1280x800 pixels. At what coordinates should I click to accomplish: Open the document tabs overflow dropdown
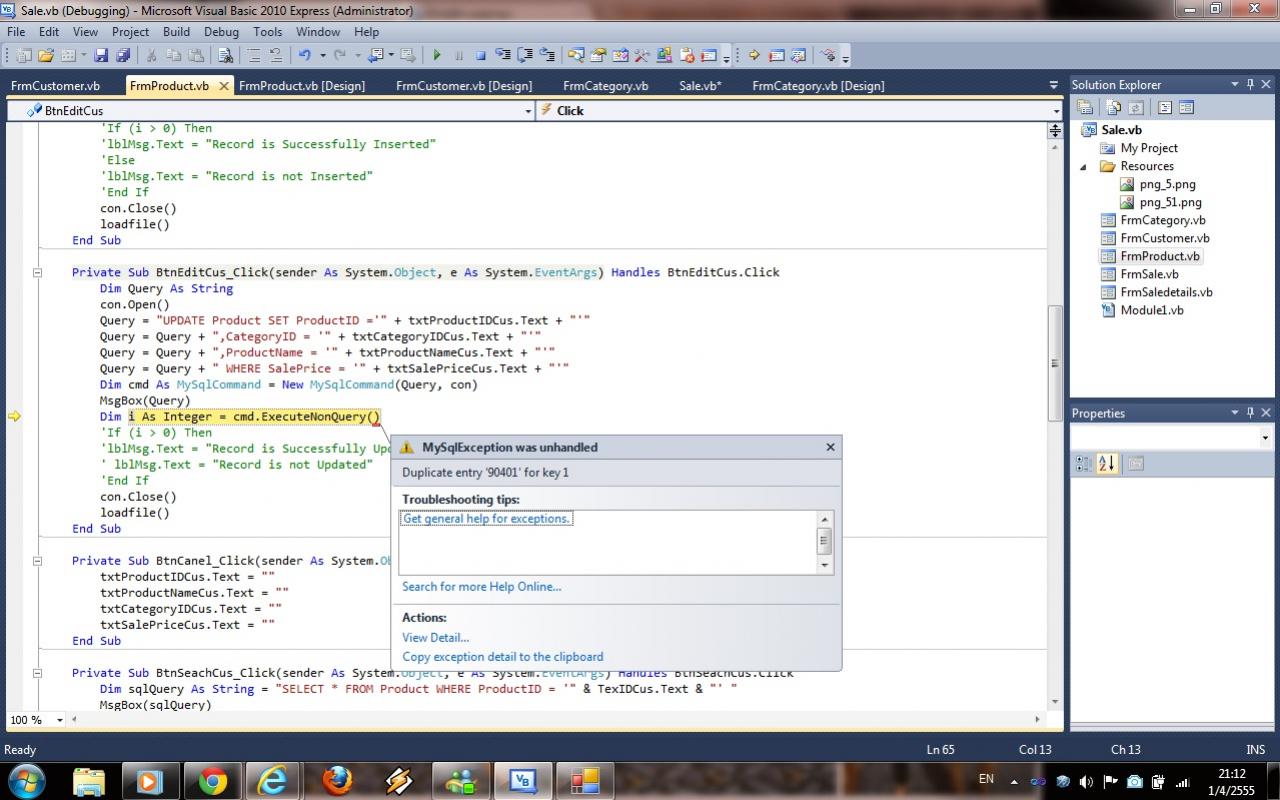pos(1053,86)
